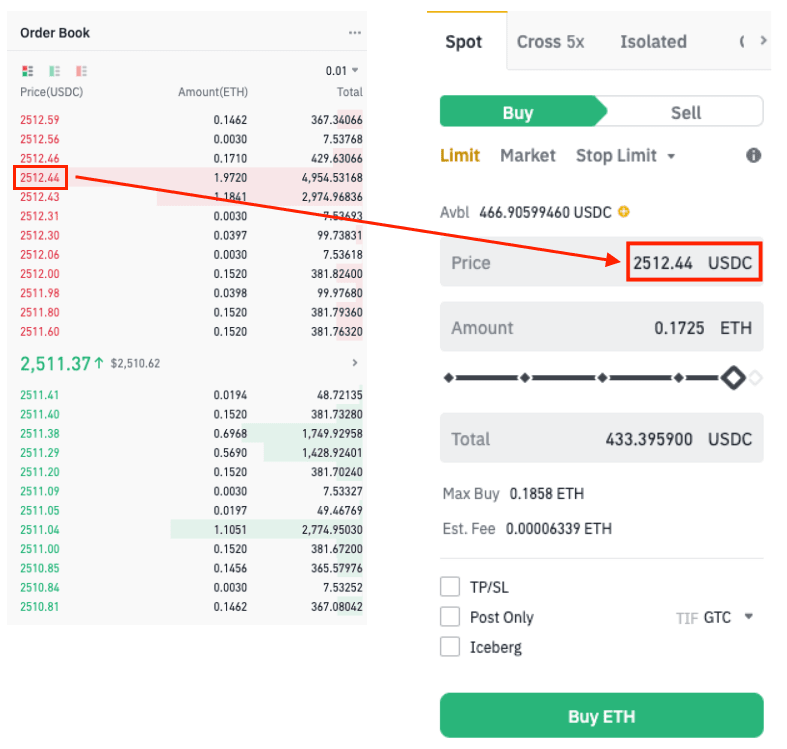
Task: Click the green Buy ETH button
Action: pyautogui.click(x=601, y=716)
